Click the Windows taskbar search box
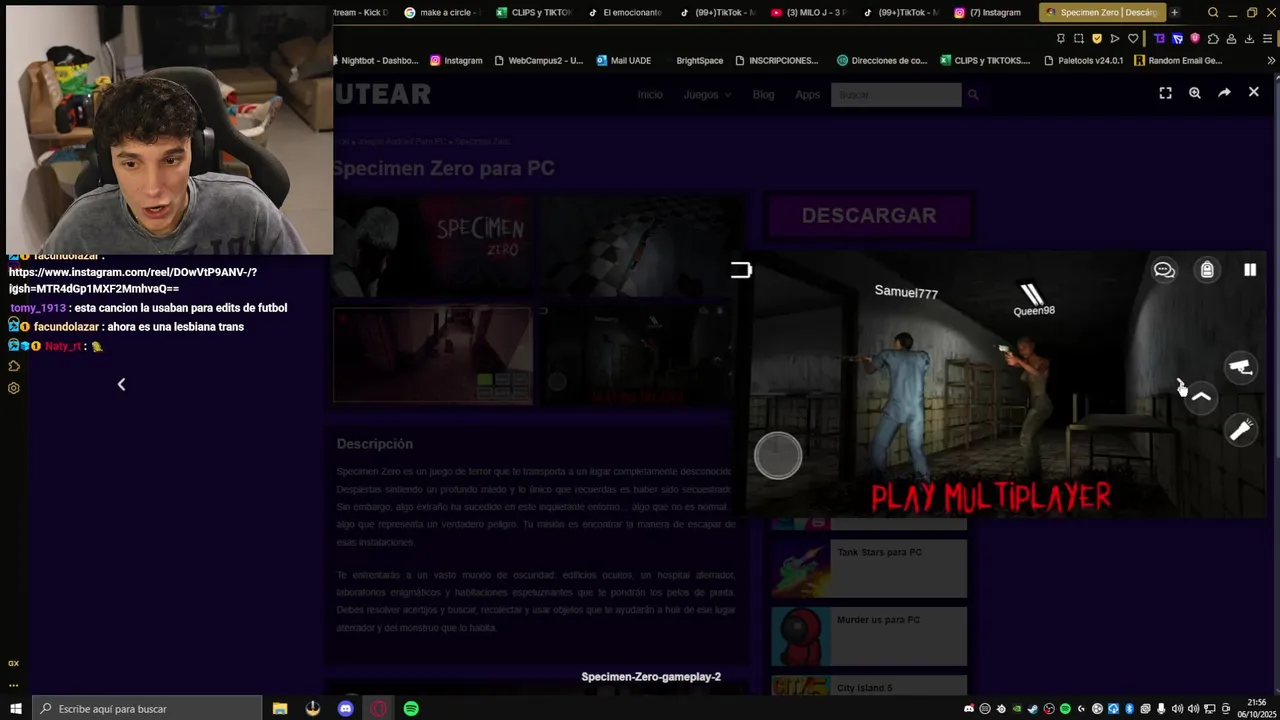The width and height of the screenshot is (1280, 720). click(147, 708)
